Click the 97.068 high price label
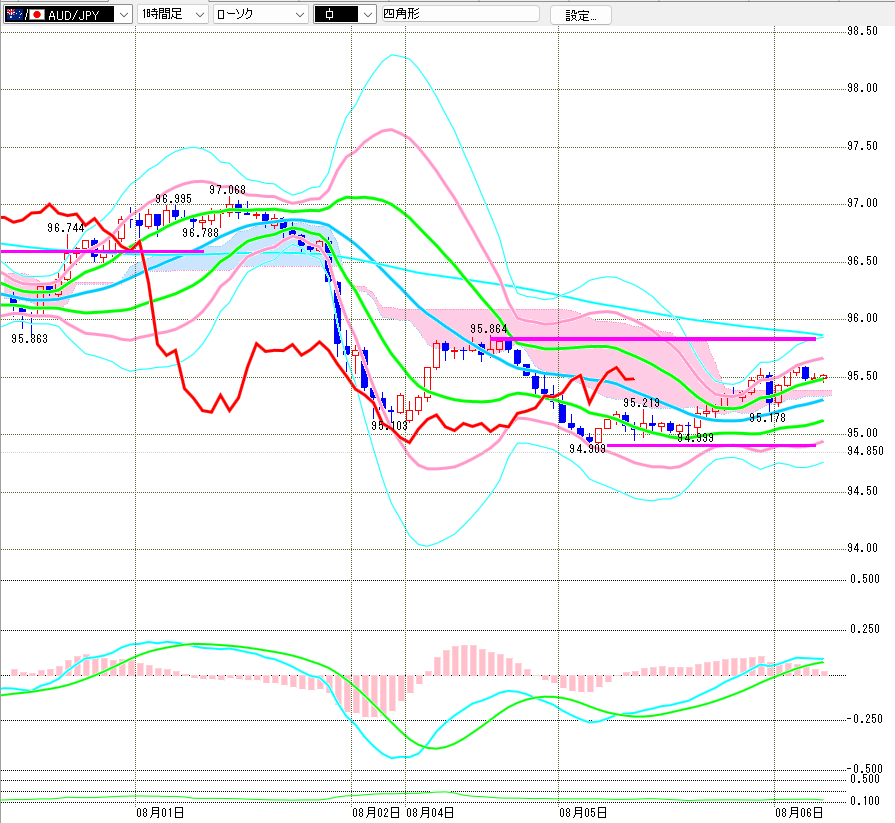The image size is (895, 823). coord(227,189)
